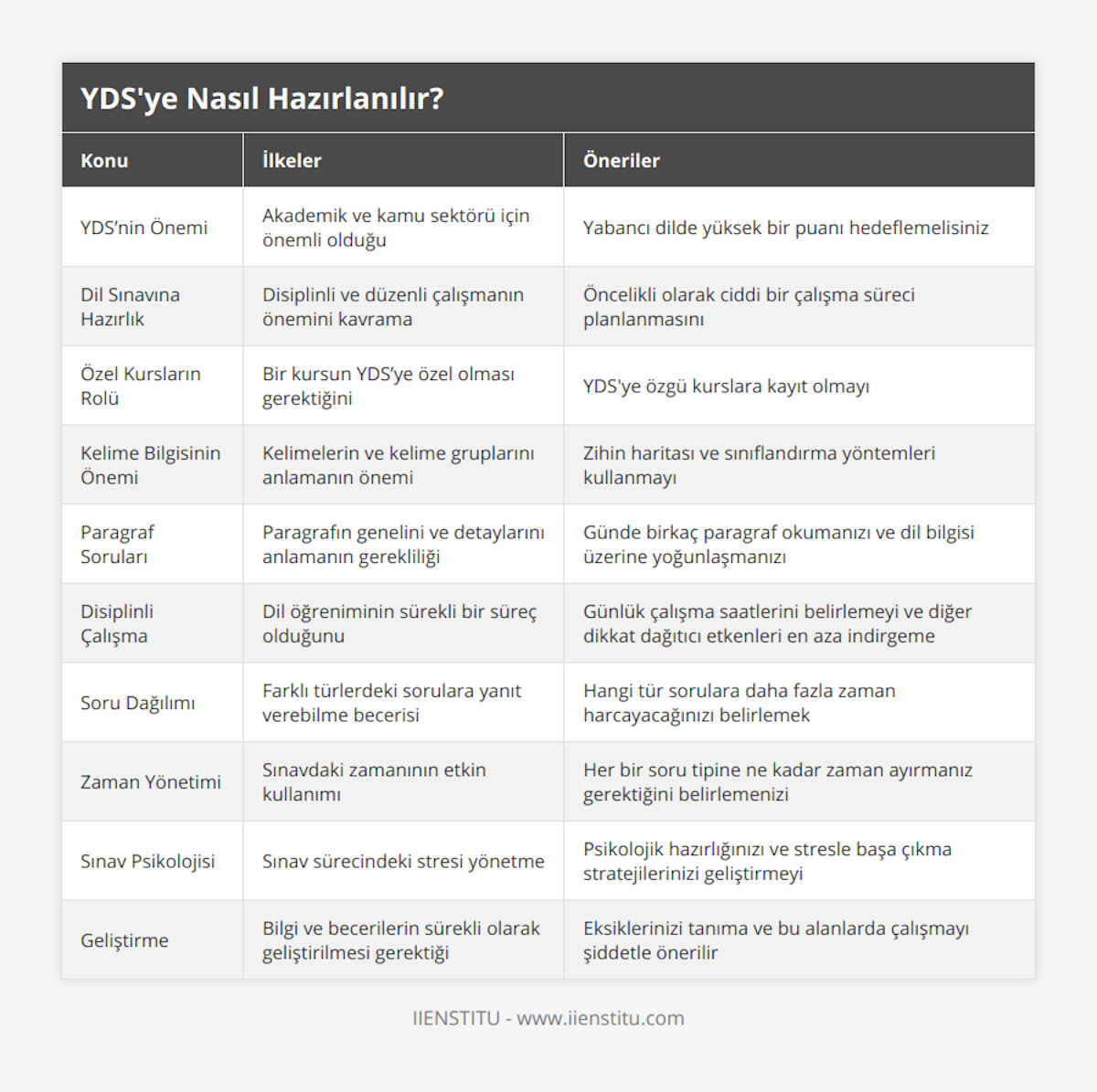Click 'Kelime Bilgisinin Önemi' row label
This screenshot has height=1092, width=1097.
pyautogui.click(x=150, y=465)
